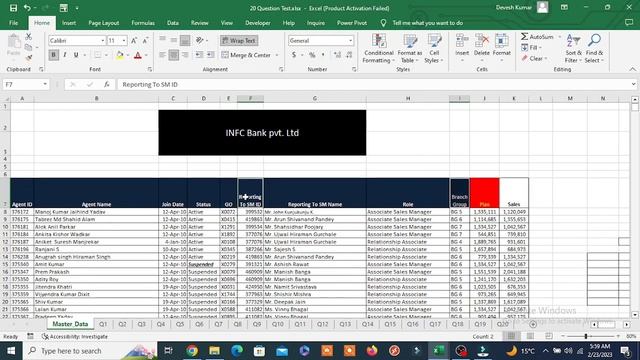Toggle Wrap Text

[239, 40]
